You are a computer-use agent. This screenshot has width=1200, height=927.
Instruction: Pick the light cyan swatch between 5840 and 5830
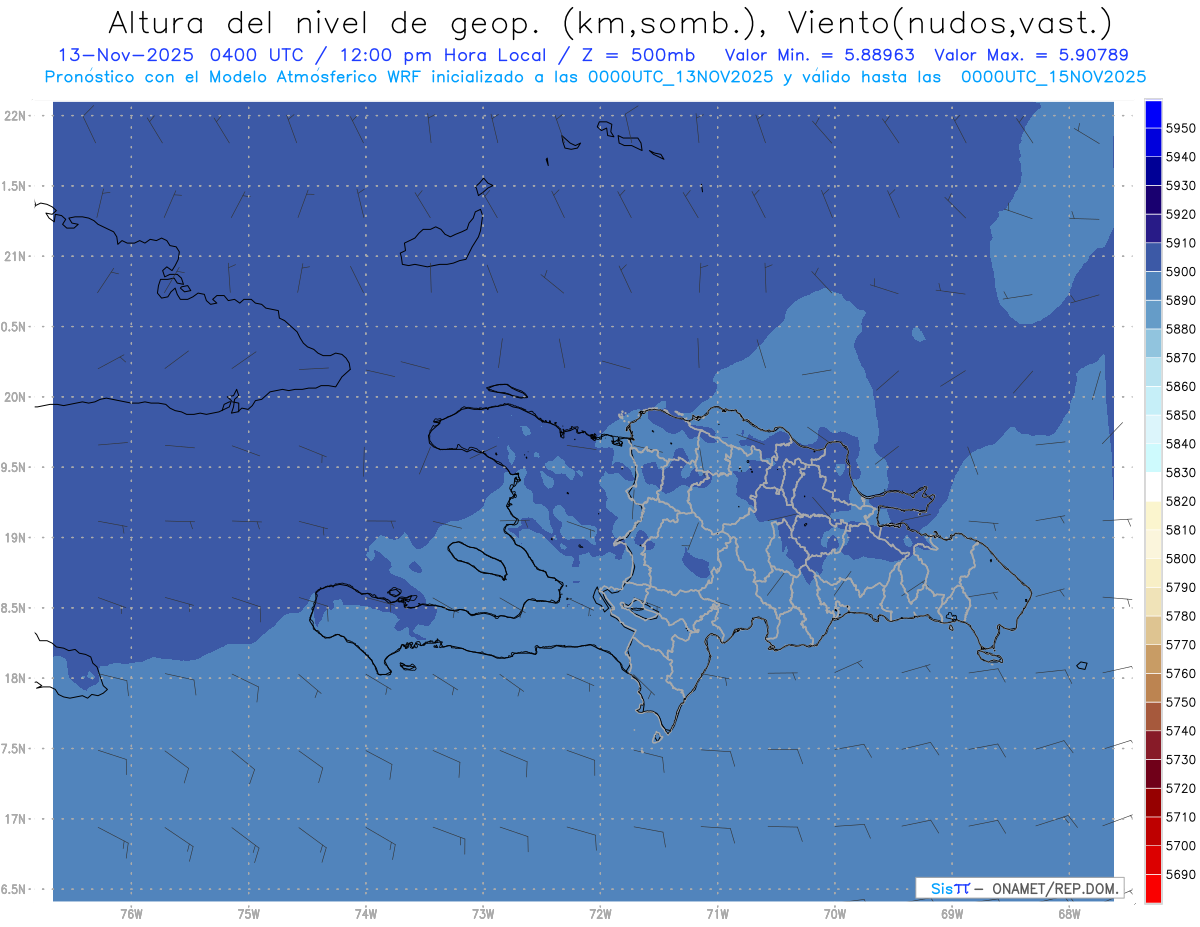pos(1152,458)
